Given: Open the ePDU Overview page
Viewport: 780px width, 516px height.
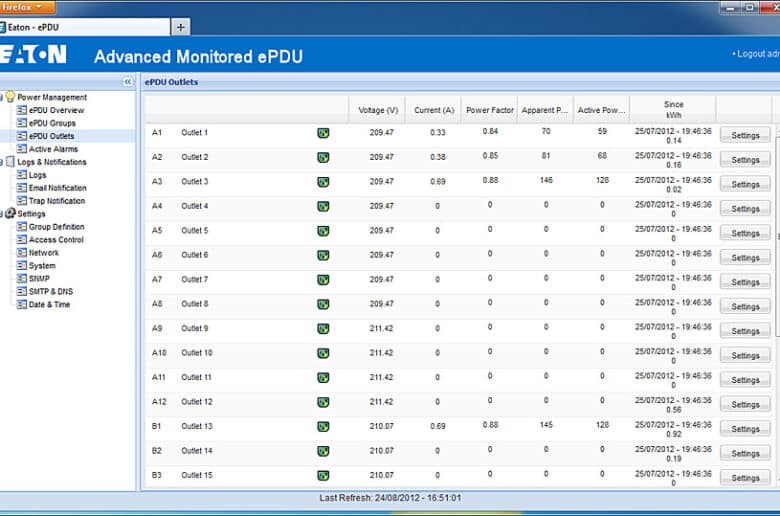Looking at the screenshot, I should click(x=56, y=110).
